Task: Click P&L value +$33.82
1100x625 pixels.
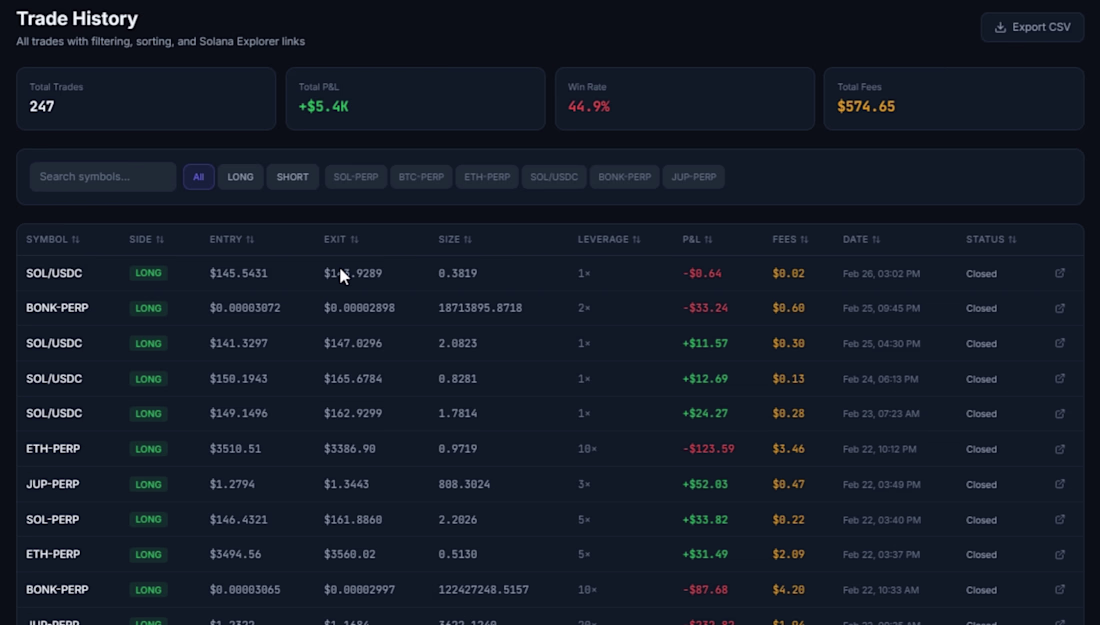Action: point(705,520)
